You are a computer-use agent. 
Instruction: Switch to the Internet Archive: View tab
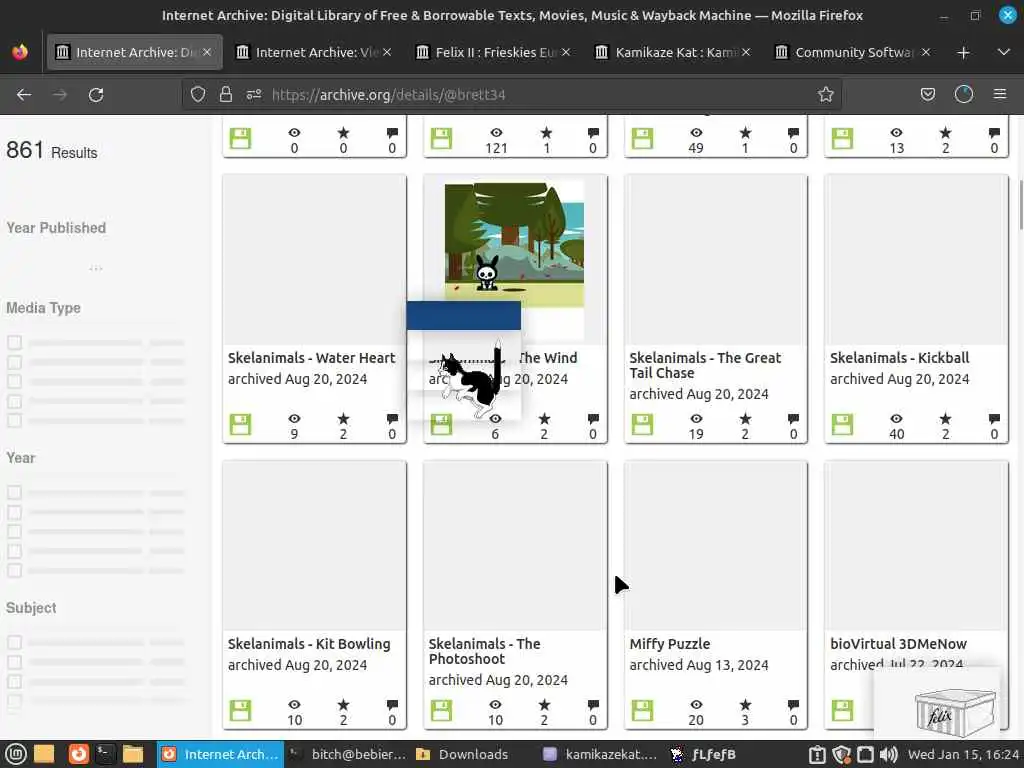pos(313,52)
